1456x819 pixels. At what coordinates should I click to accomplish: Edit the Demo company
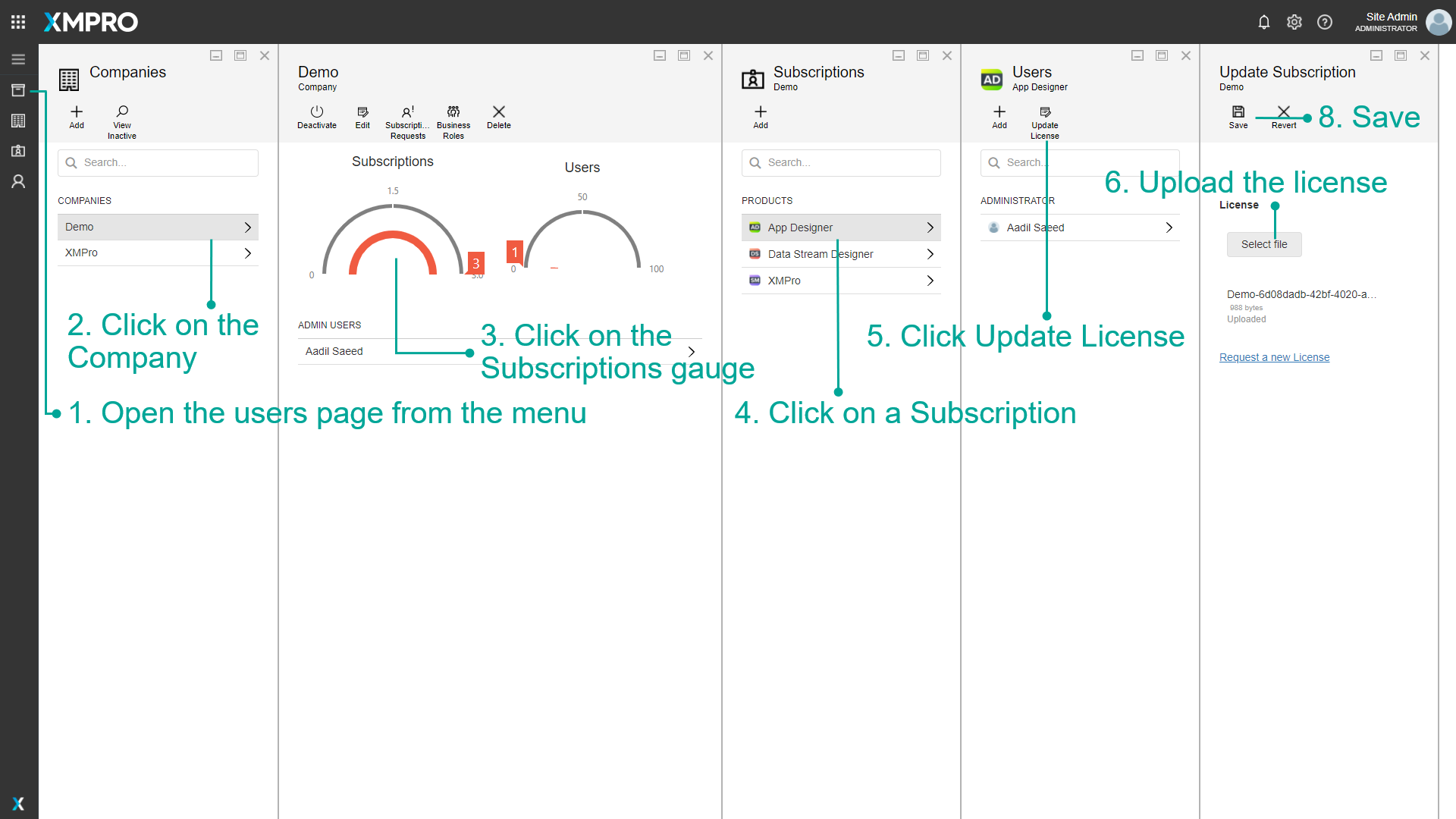click(362, 118)
